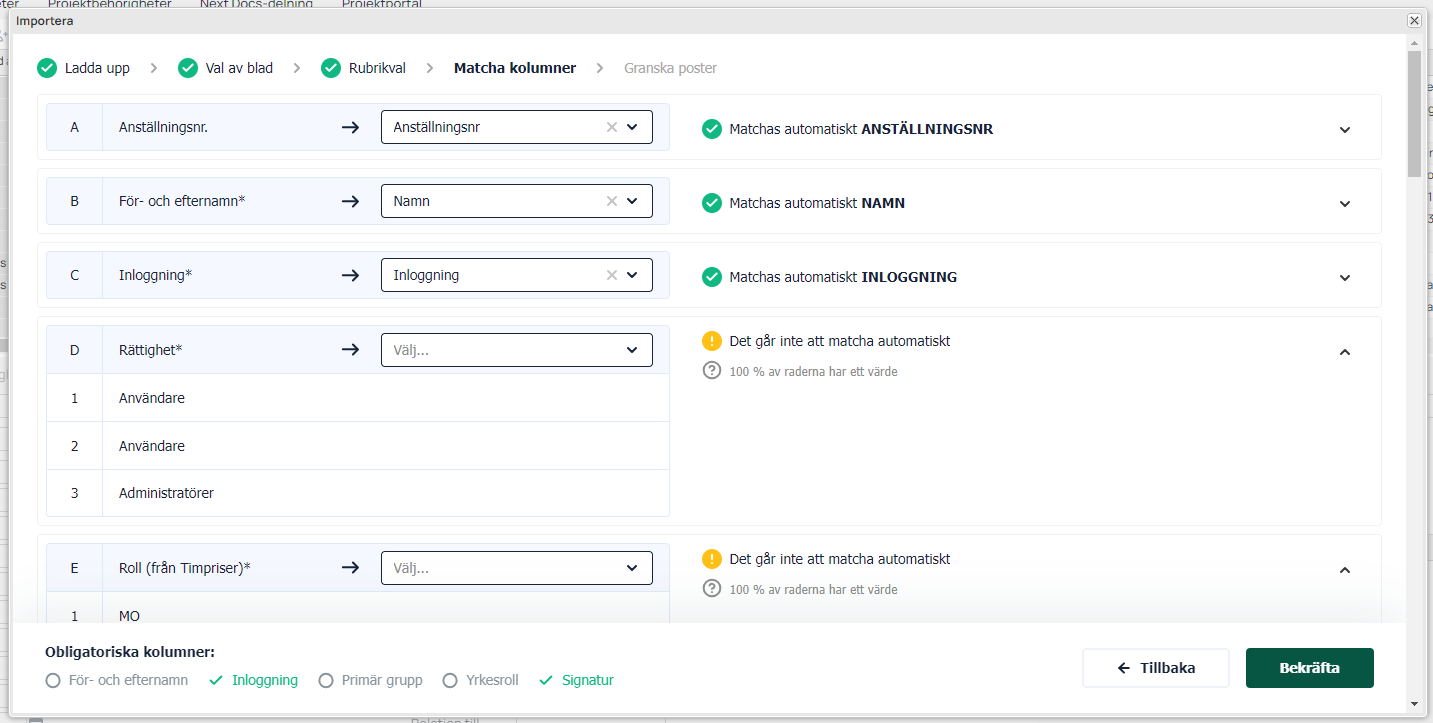Image resolution: width=1433 pixels, height=723 pixels.
Task: Click the green check icon beside Rubrikval
Action: [331, 68]
